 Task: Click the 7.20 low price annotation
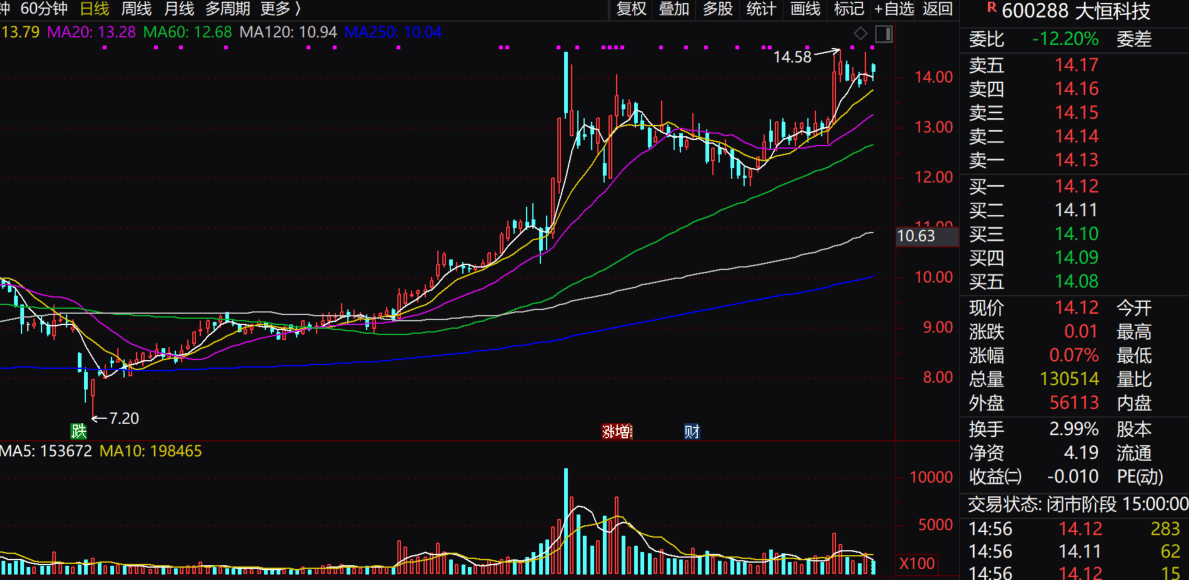(123, 418)
